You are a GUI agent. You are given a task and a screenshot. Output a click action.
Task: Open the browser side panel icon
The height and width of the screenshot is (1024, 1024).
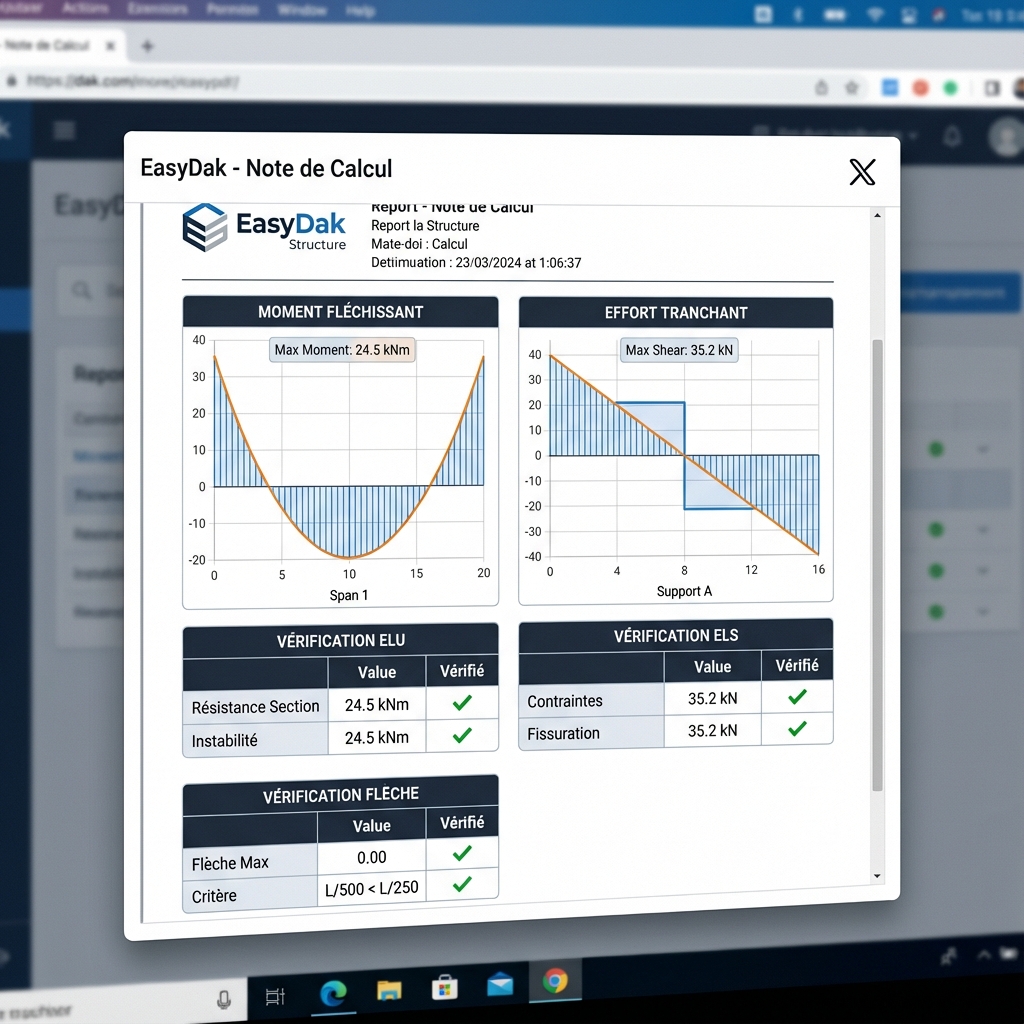(x=992, y=88)
